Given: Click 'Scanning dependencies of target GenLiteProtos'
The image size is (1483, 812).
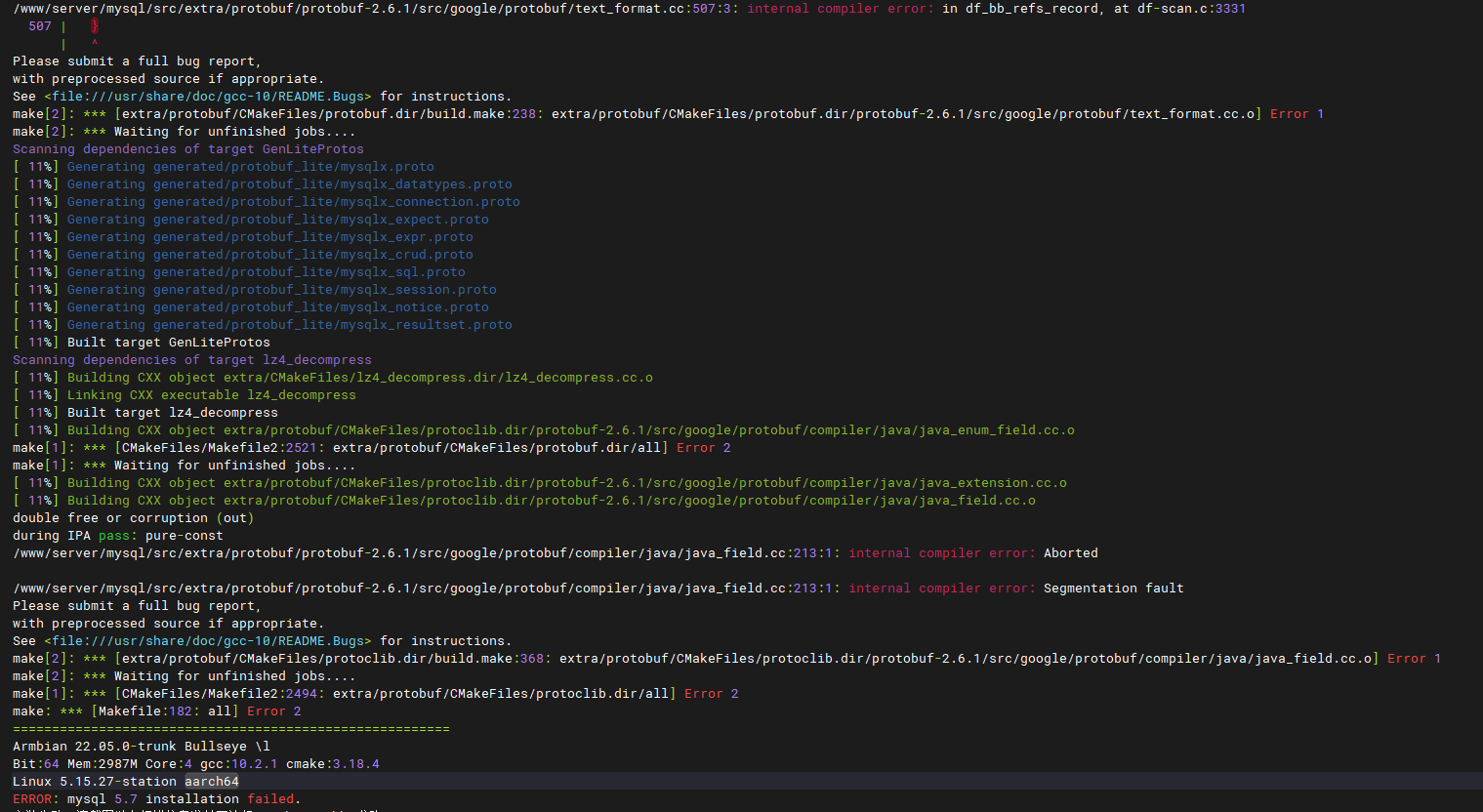Looking at the screenshot, I should (x=188, y=149).
